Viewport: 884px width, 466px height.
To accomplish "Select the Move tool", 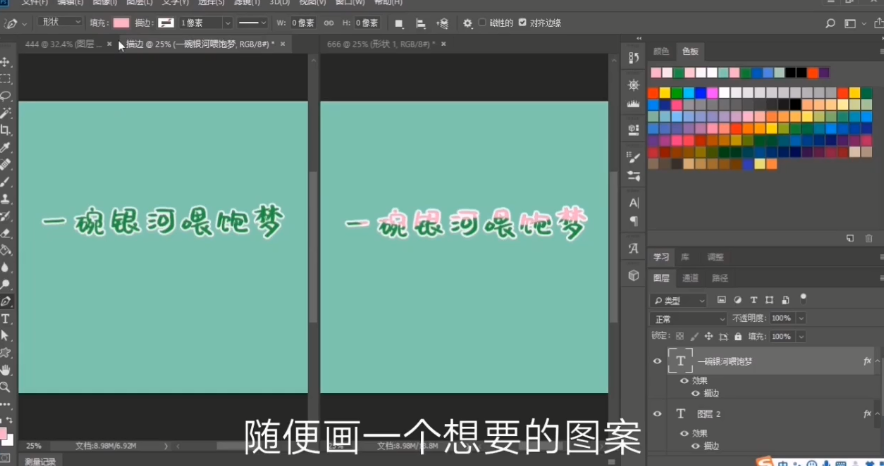I will coord(6,62).
